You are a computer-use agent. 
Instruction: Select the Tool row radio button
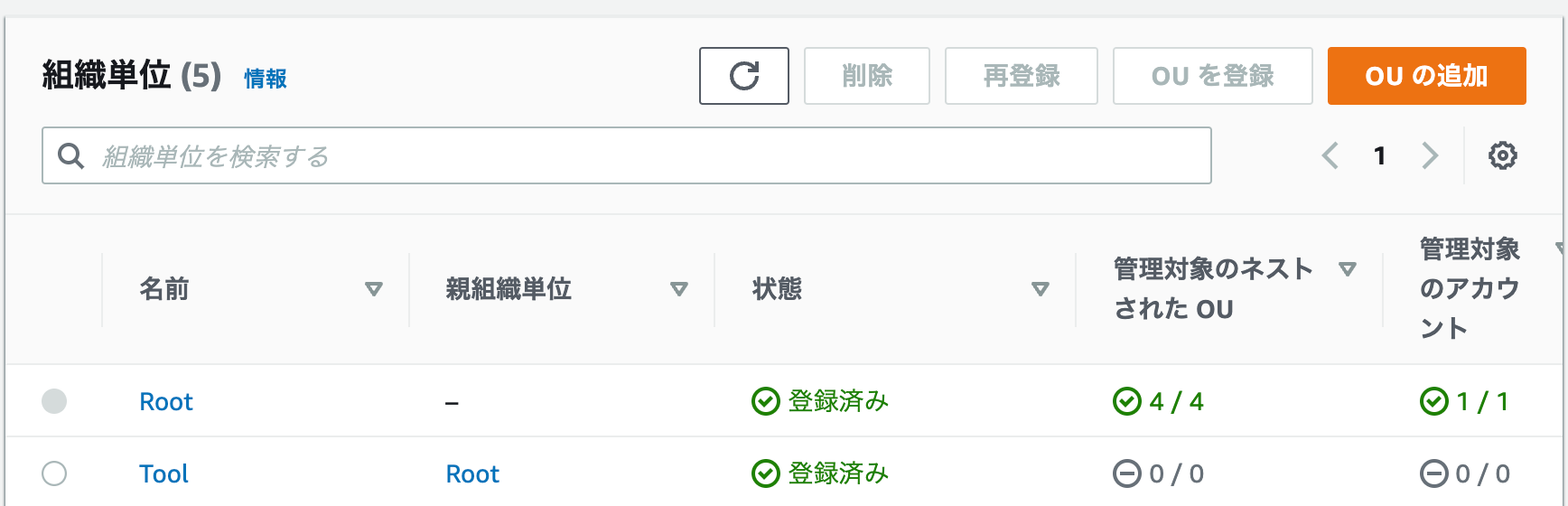[x=54, y=473]
